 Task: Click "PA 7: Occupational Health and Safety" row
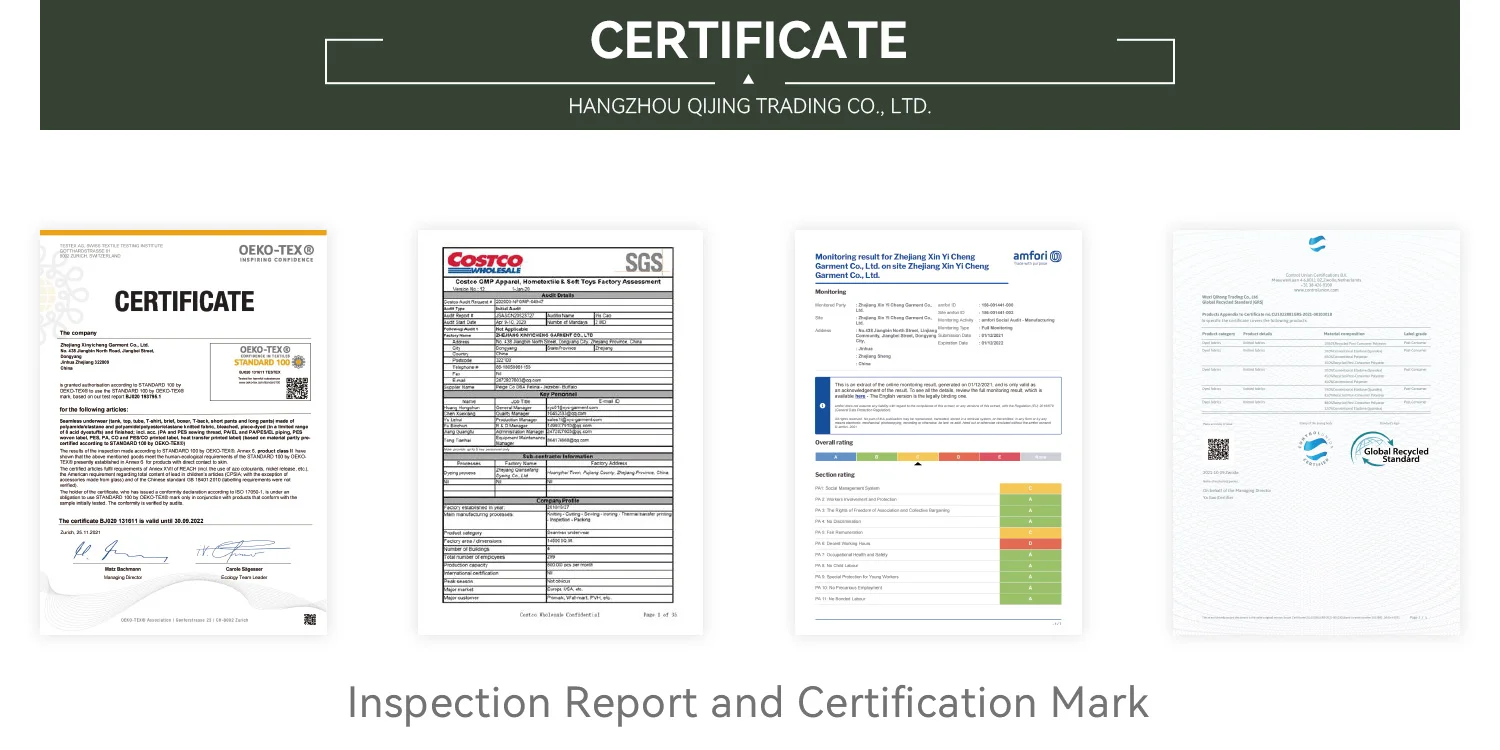(938, 554)
